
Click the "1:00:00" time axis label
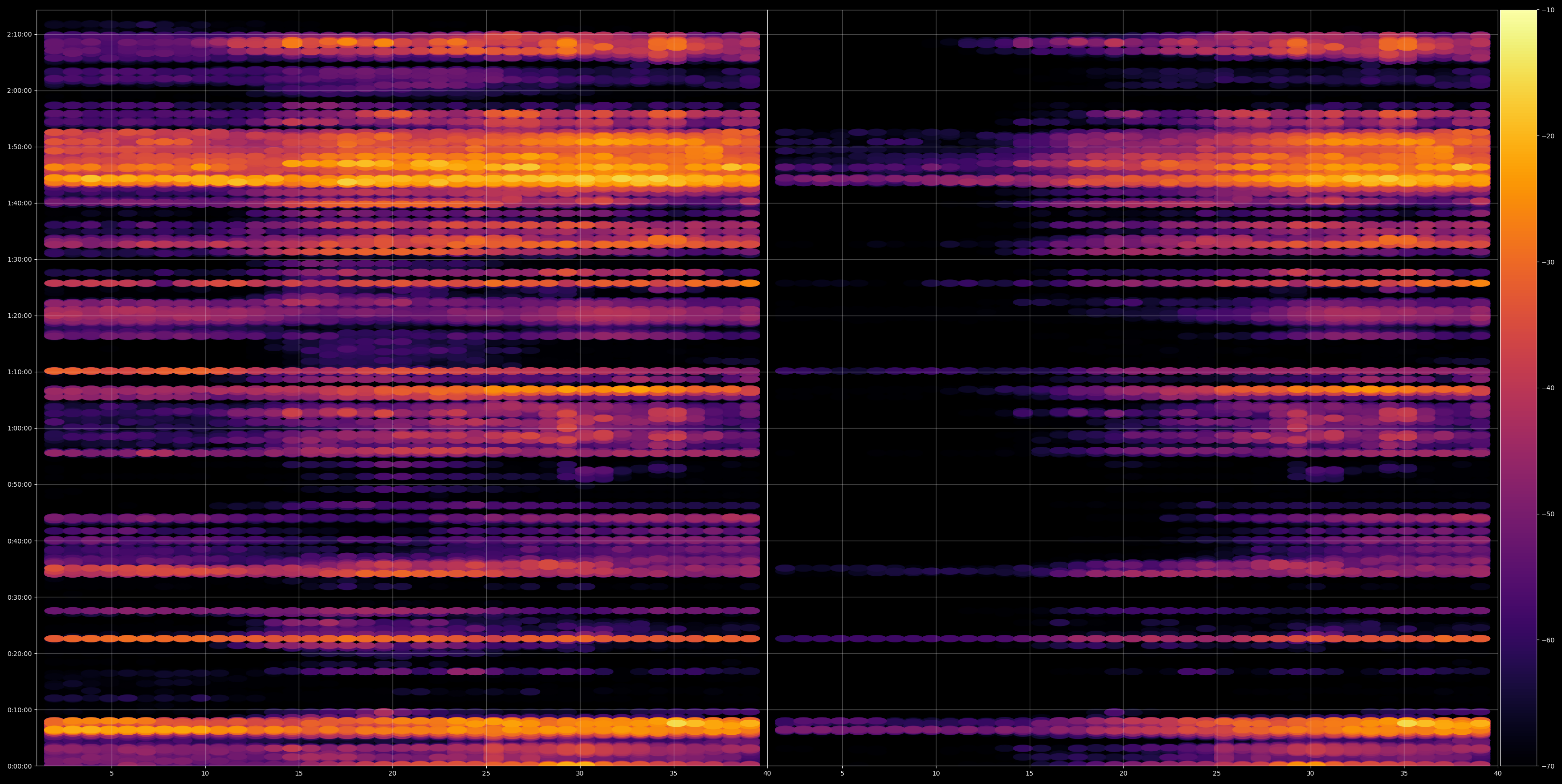coord(19,428)
